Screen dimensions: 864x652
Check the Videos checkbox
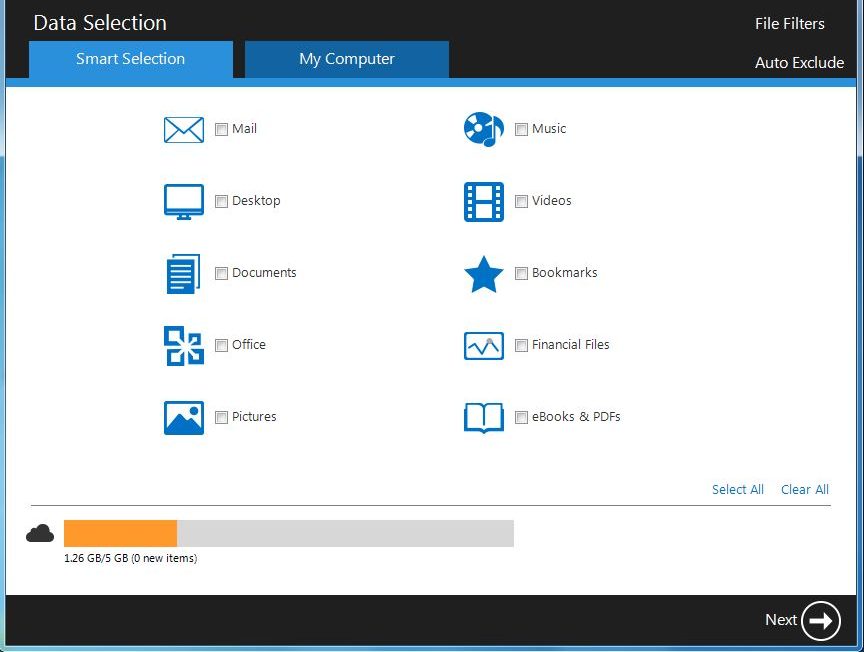click(x=521, y=201)
